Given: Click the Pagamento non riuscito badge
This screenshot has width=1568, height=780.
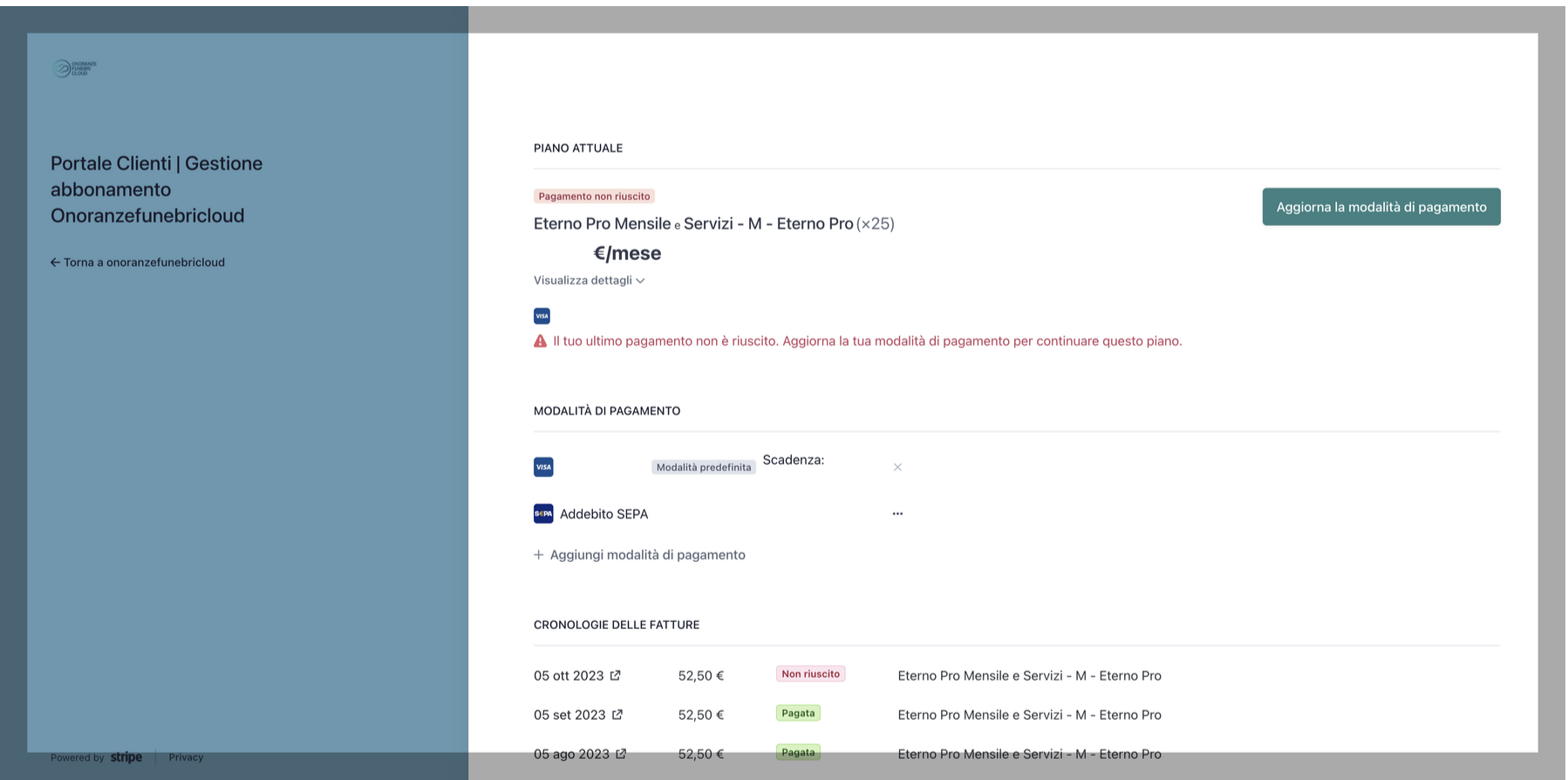Looking at the screenshot, I should (x=594, y=196).
